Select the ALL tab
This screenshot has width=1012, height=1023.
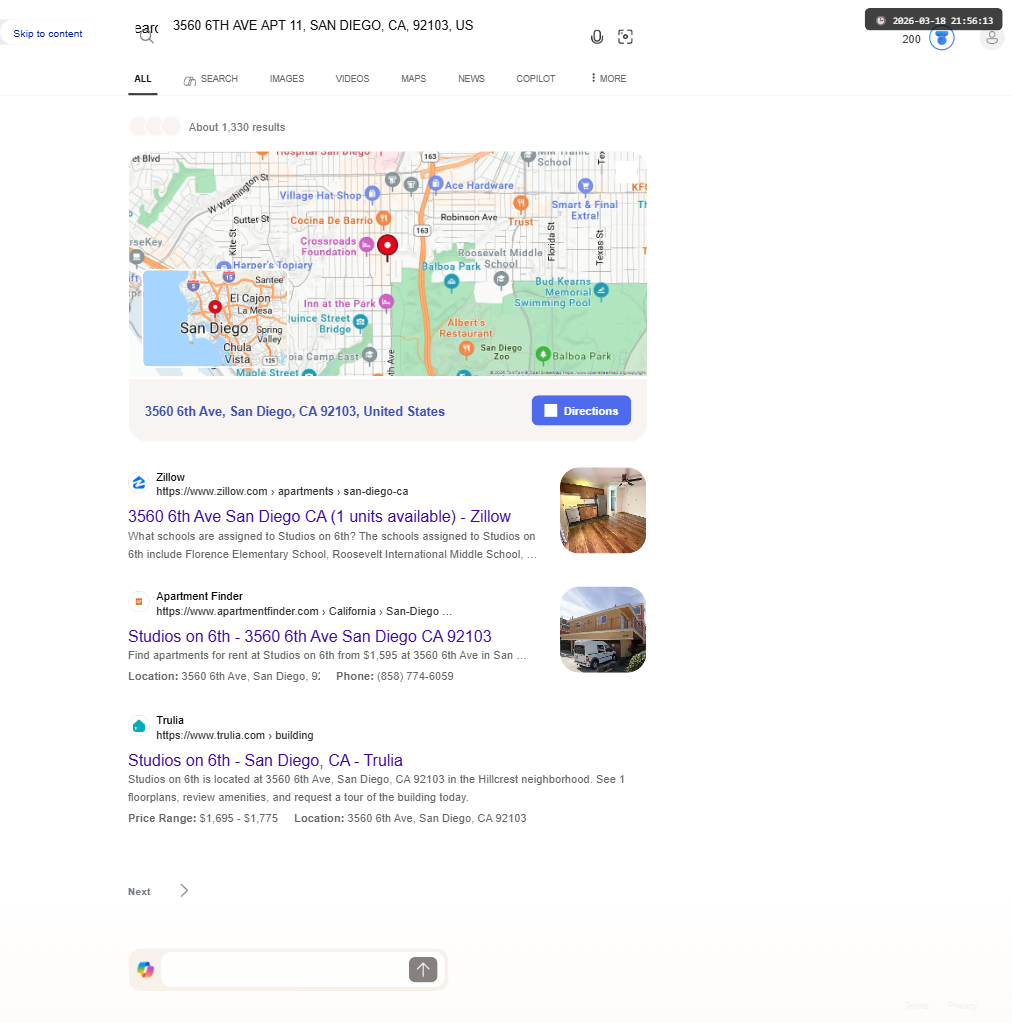point(143,78)
